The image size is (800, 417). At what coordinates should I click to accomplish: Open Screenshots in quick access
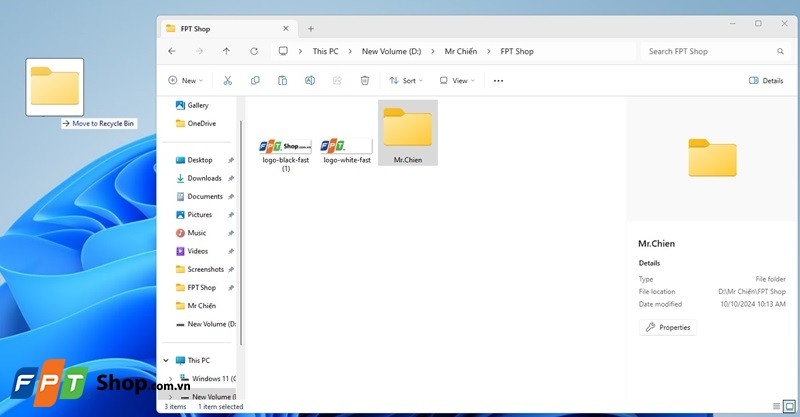(199, 269)
